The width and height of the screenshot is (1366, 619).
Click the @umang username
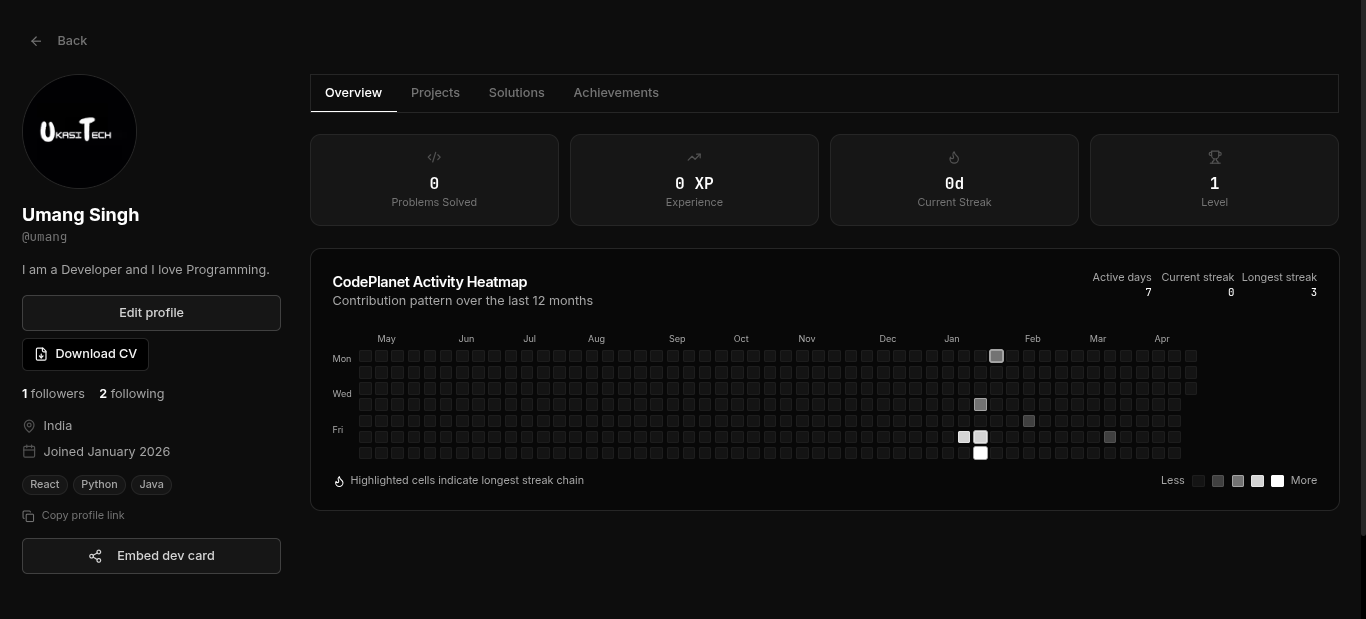click(x=45, y=237)
